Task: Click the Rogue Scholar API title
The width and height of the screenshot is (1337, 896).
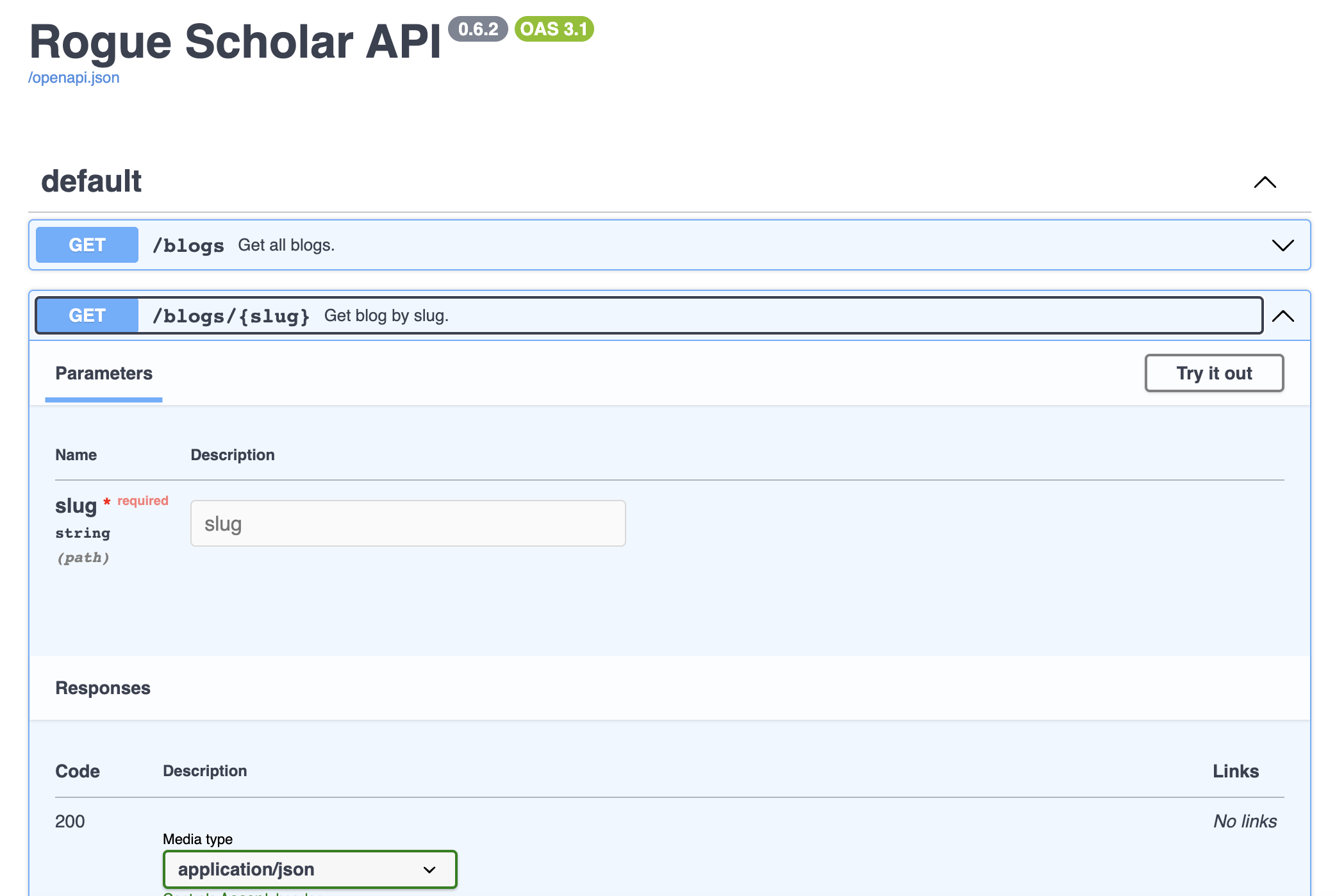Action: (x=235, y=42)
